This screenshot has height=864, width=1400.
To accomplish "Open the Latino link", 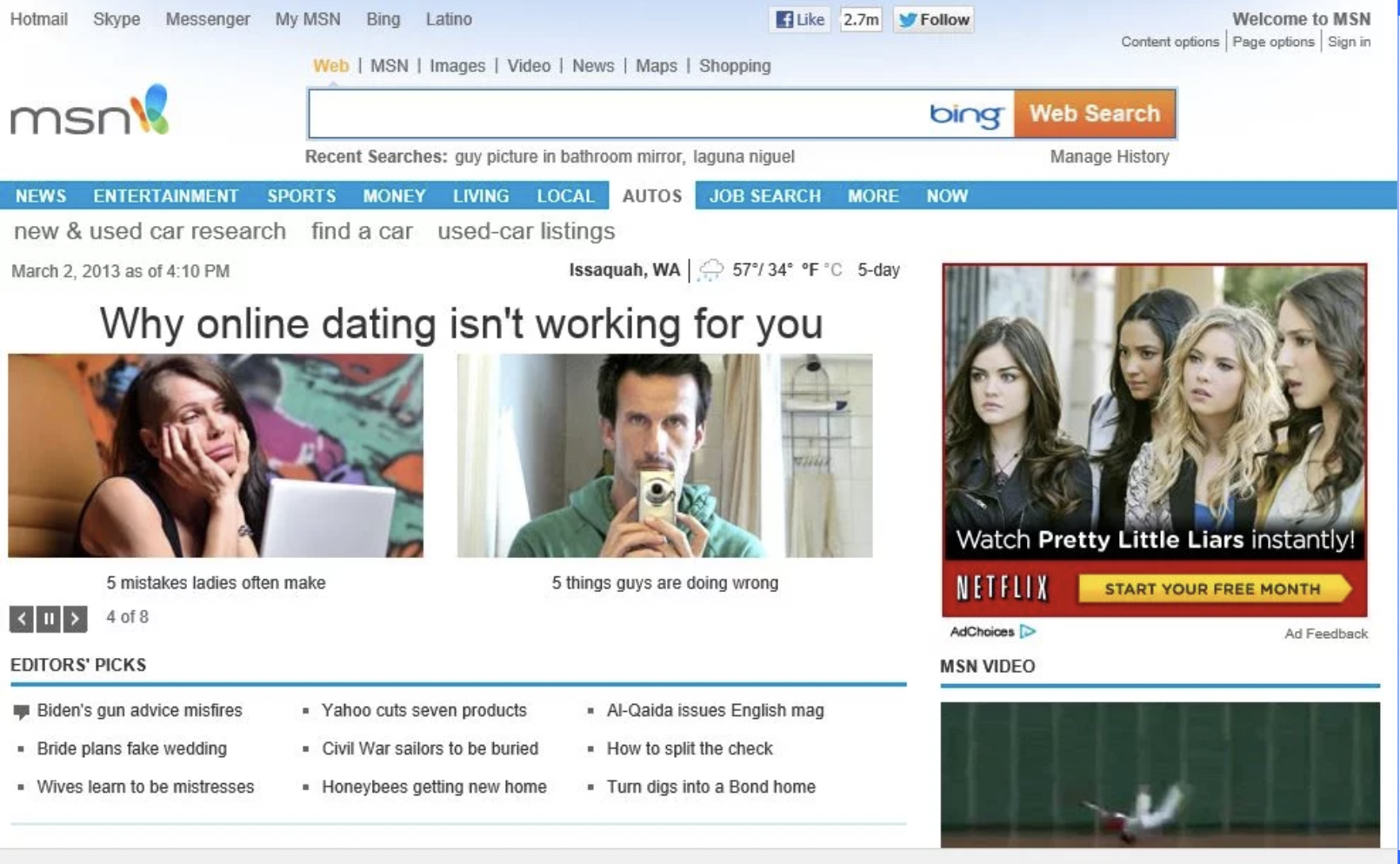I will pos(449,19).
